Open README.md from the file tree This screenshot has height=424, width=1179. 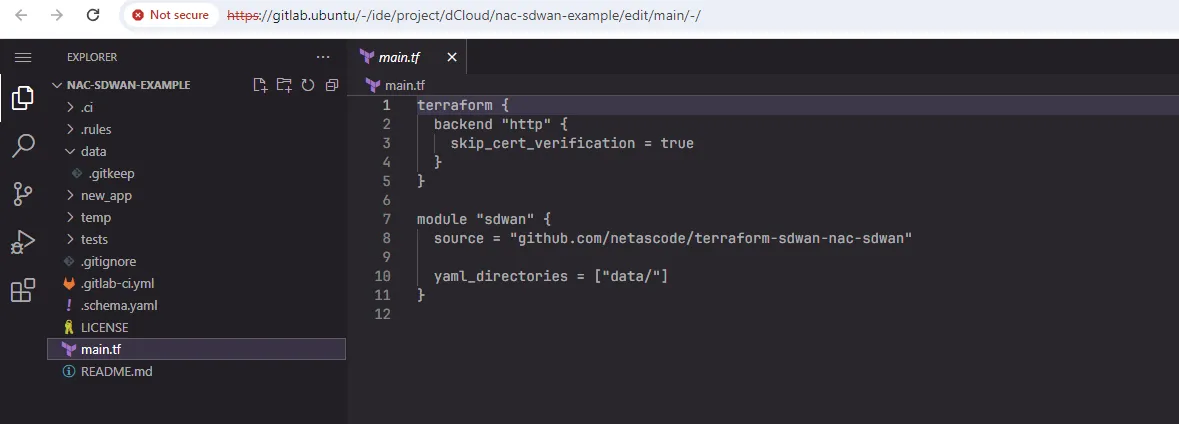click(116, 371)
